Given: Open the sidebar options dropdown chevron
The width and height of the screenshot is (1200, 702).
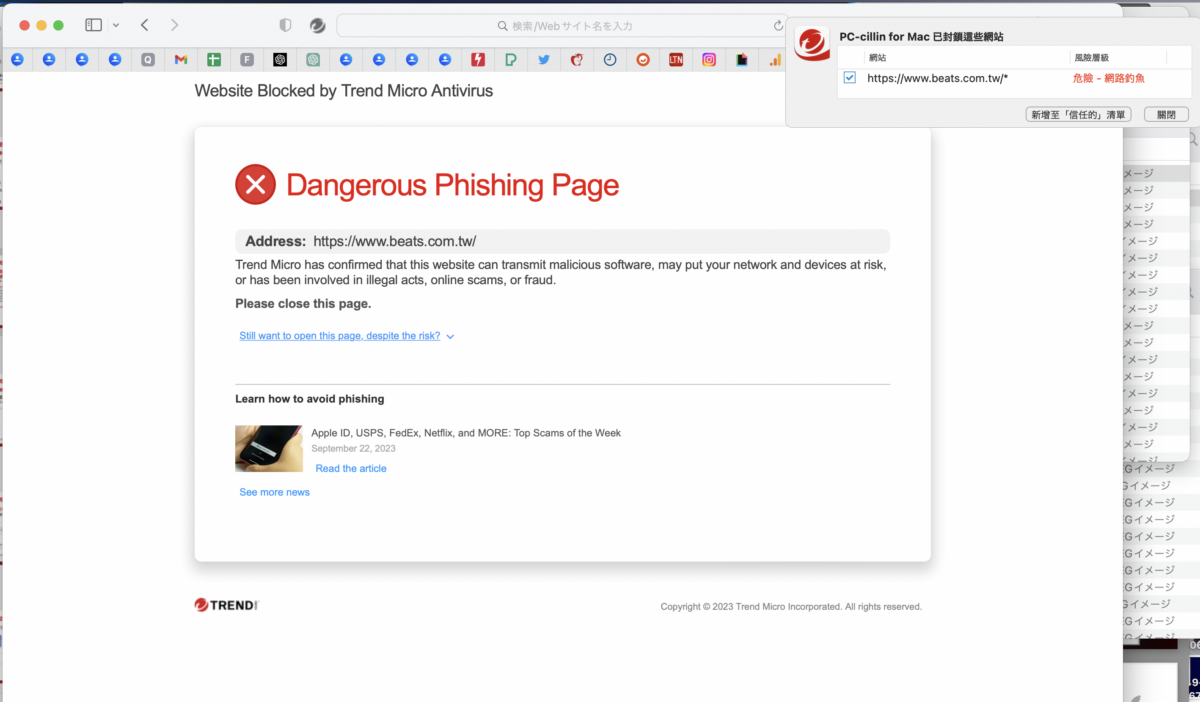Looking at the screenshot, I should (116, 25).
